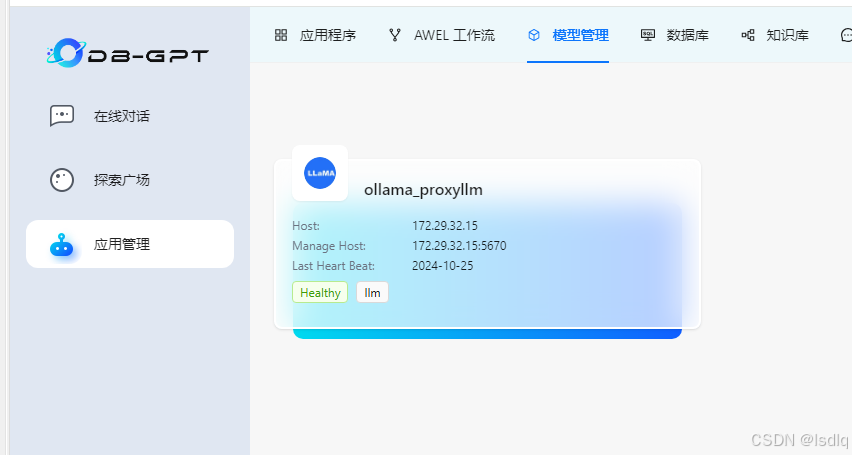Open the 在线对话 sidebar item

point(130,116)
